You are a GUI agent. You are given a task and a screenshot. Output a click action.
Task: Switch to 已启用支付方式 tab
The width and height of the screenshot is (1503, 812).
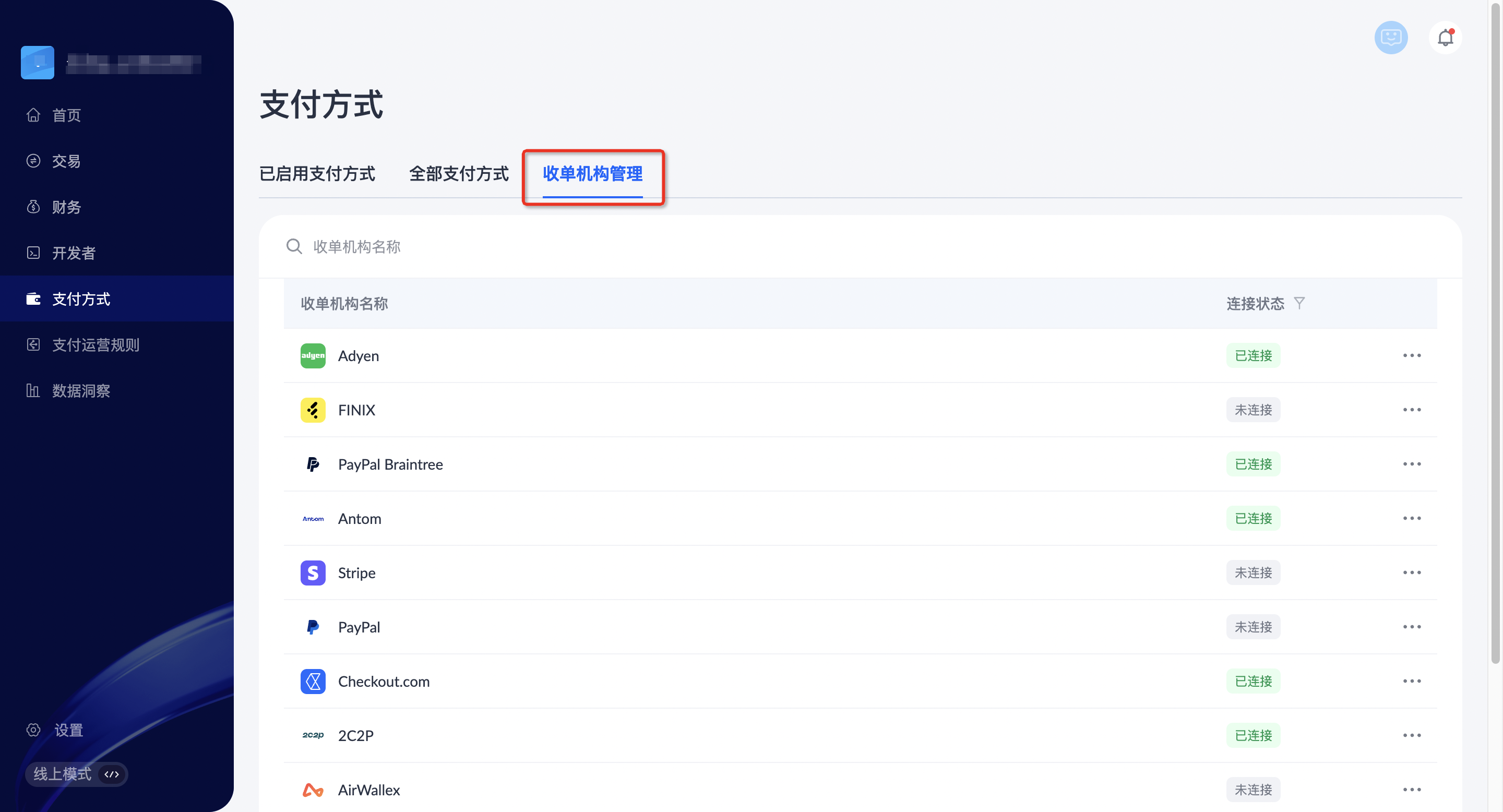pyautogui.click(x=317, y=174)
